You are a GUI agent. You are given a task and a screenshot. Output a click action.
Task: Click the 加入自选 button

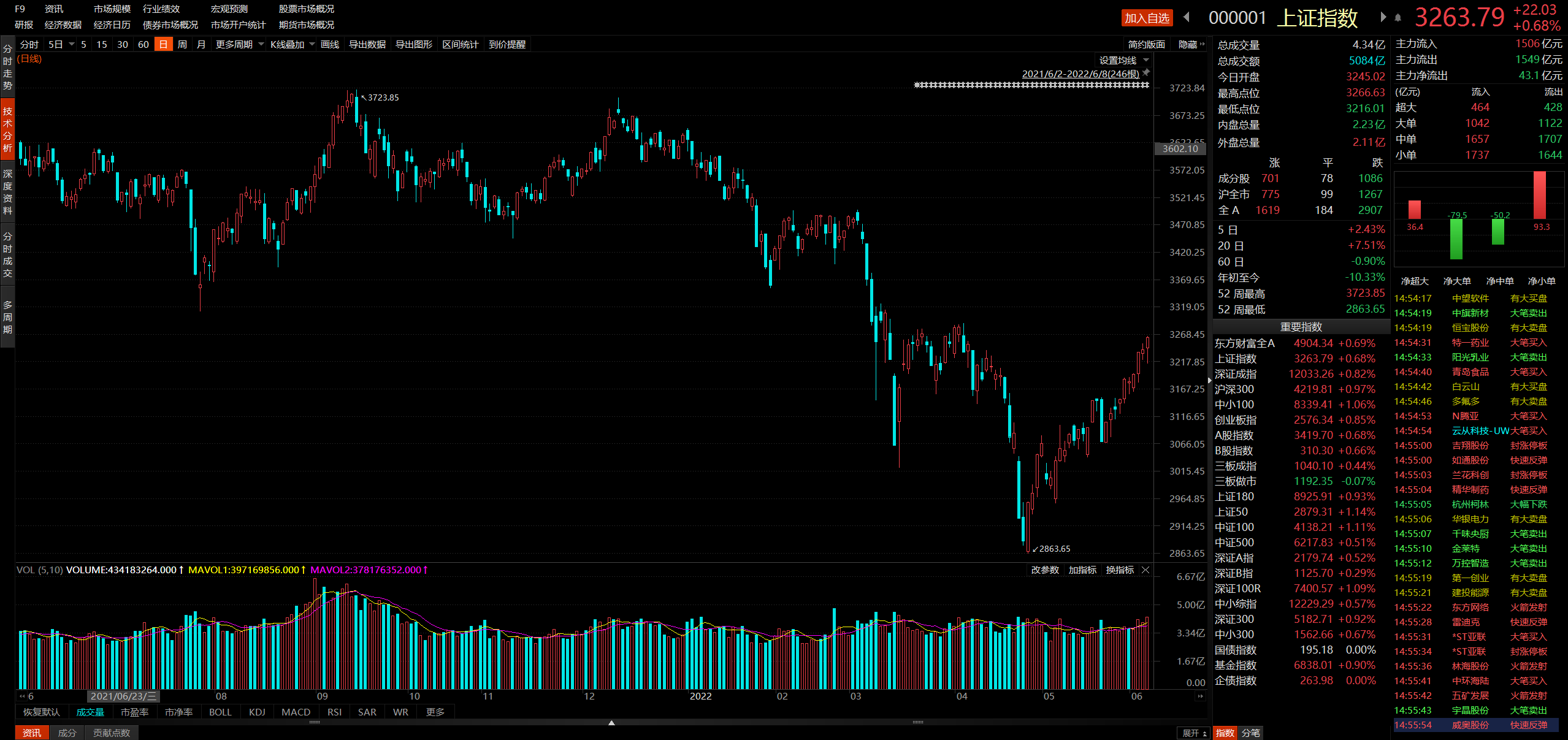[x=1147, y=18]
